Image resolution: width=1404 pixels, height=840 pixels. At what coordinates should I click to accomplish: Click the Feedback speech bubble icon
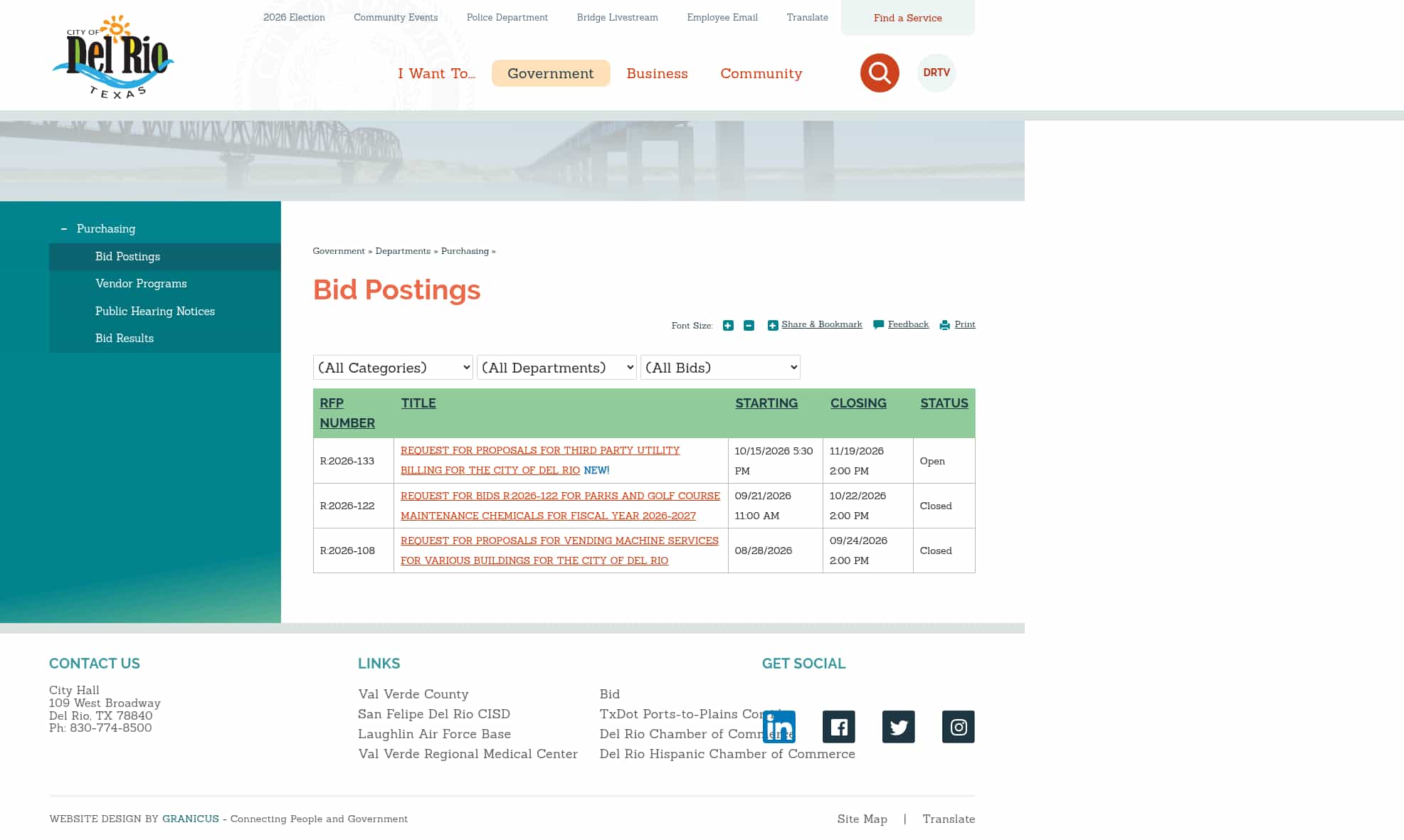click(879, 325)
